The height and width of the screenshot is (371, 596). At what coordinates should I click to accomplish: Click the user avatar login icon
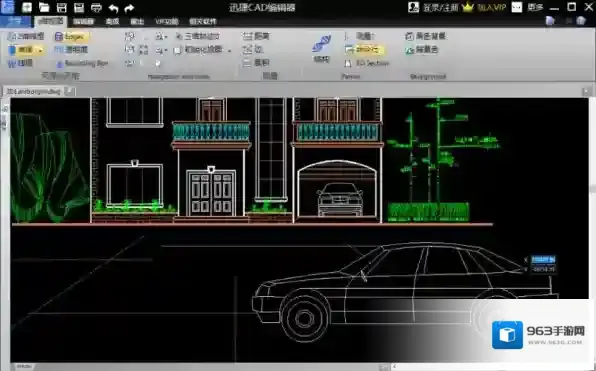tap(414, 7)
